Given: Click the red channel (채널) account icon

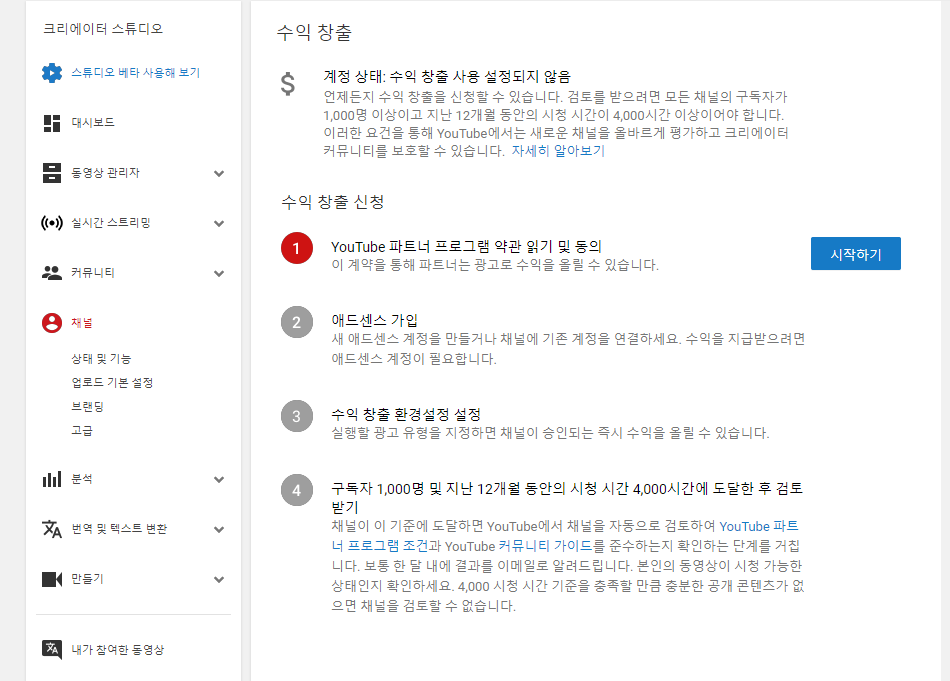Looking at the screenshot, I should pos(52,323).
